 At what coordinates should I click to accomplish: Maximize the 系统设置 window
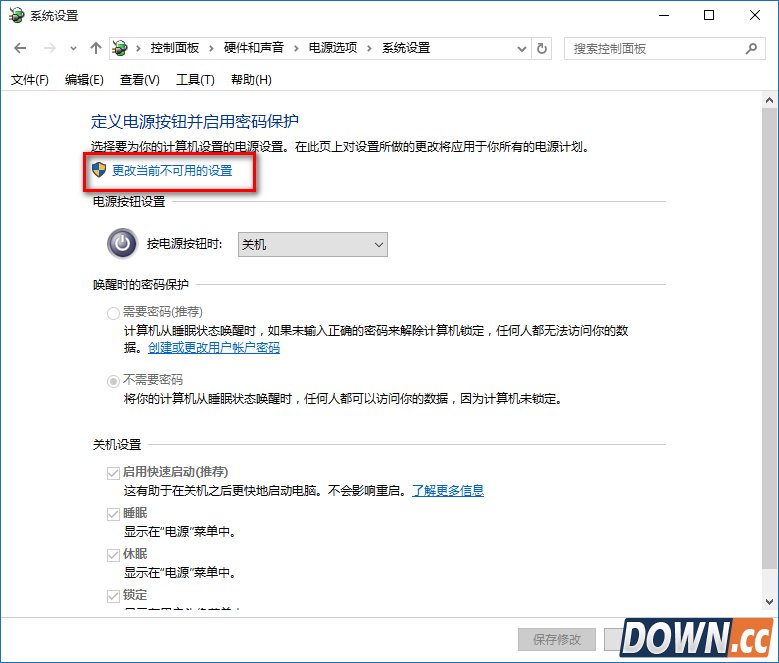pos(709,15)
